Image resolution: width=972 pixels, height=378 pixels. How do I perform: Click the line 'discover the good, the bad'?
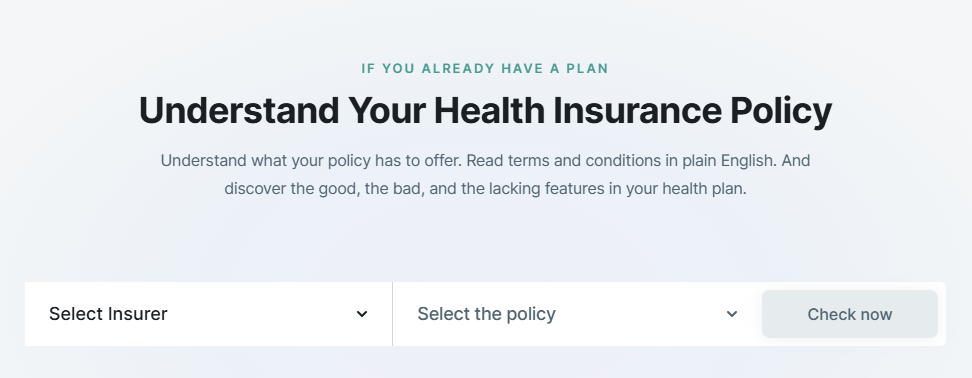pyautogui.click(x=485, y=188)
